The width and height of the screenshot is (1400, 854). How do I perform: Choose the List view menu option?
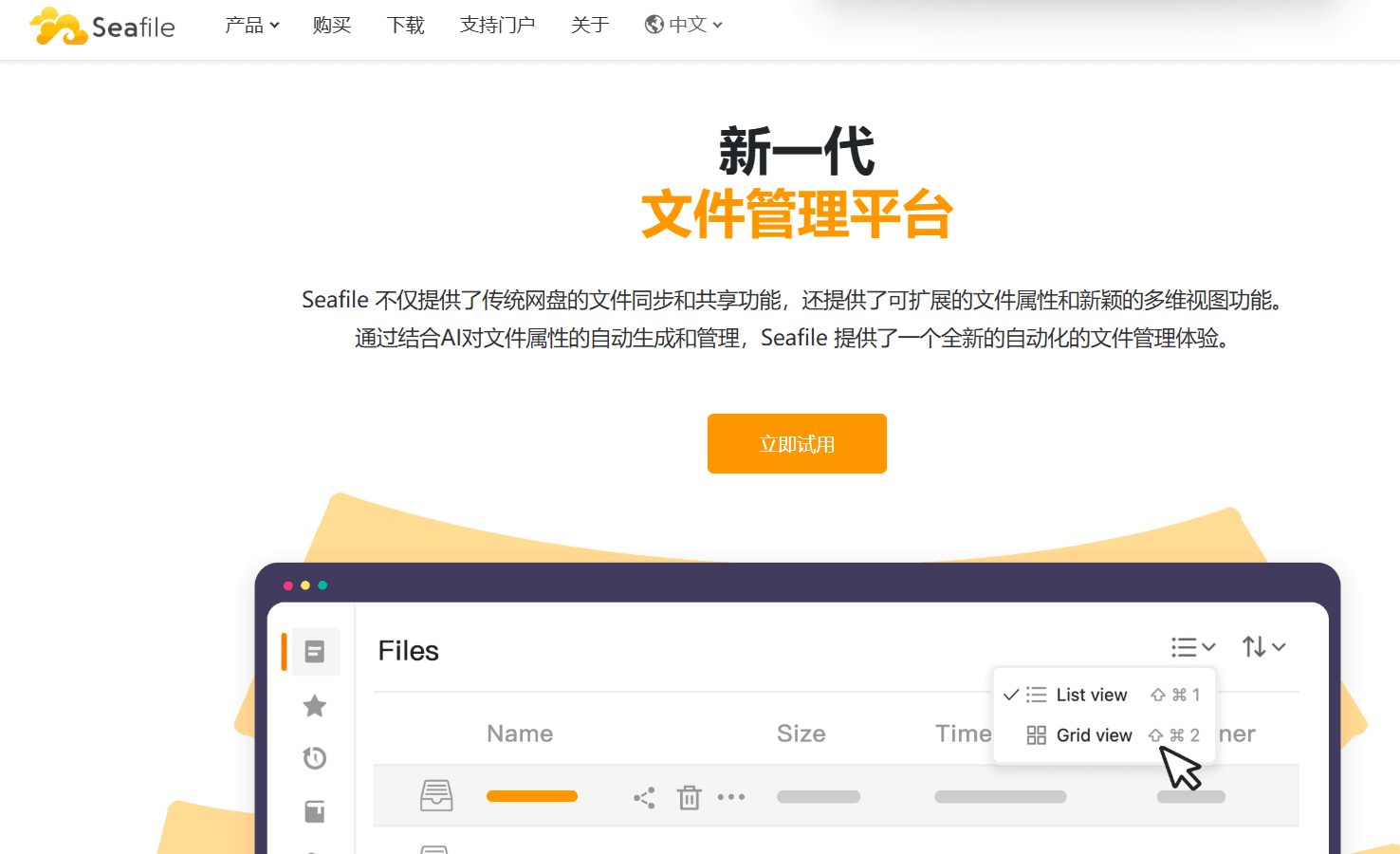point(1104,695)
